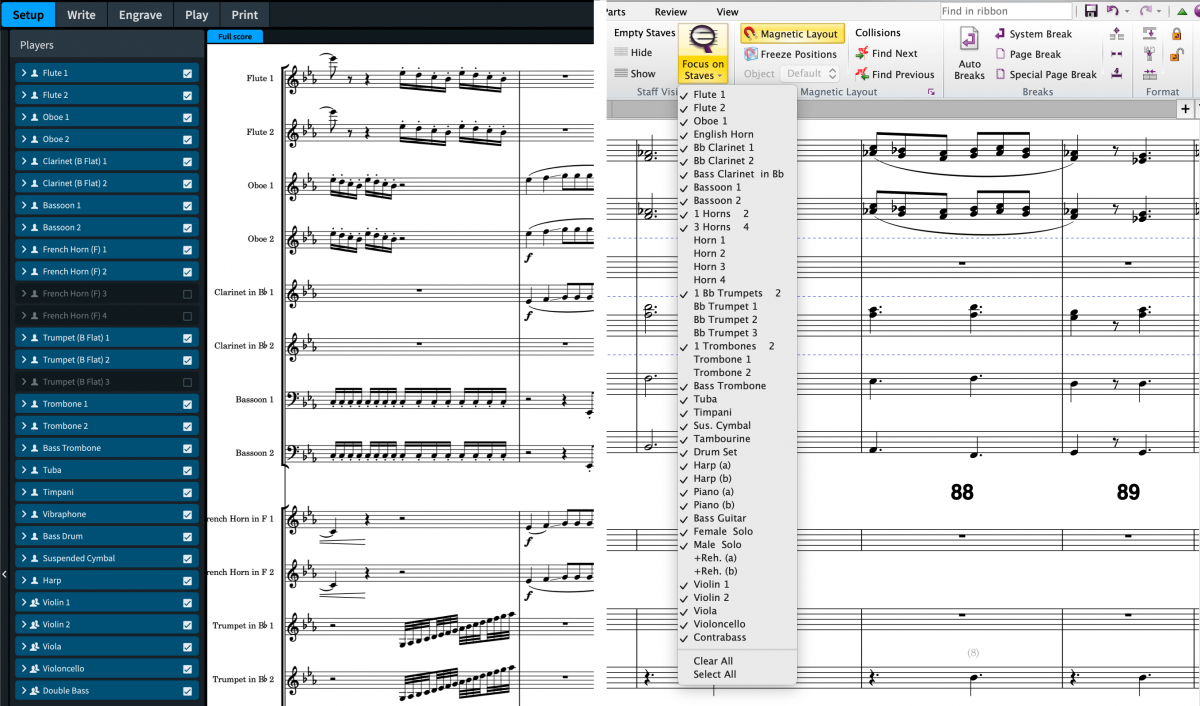Select the Full score layout tab
The width and height of the screenshot is (1200, 706).
tap(235, 37)
